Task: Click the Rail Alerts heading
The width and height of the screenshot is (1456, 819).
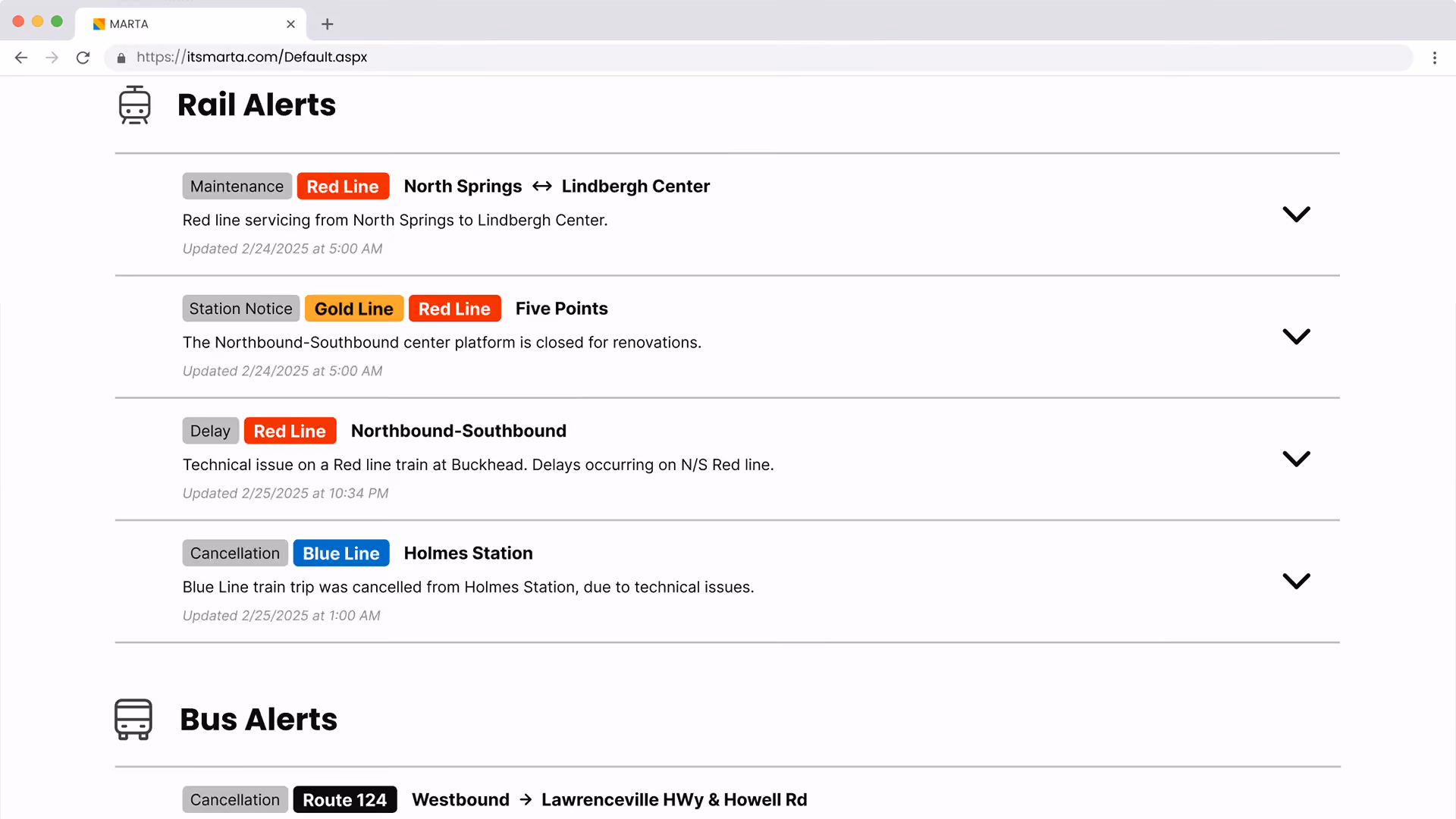Action: tap(256, 105)
